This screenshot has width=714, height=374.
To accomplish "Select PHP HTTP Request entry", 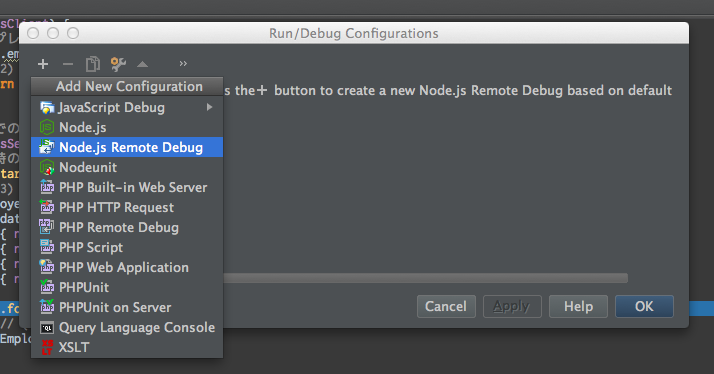I will (127, 207).
